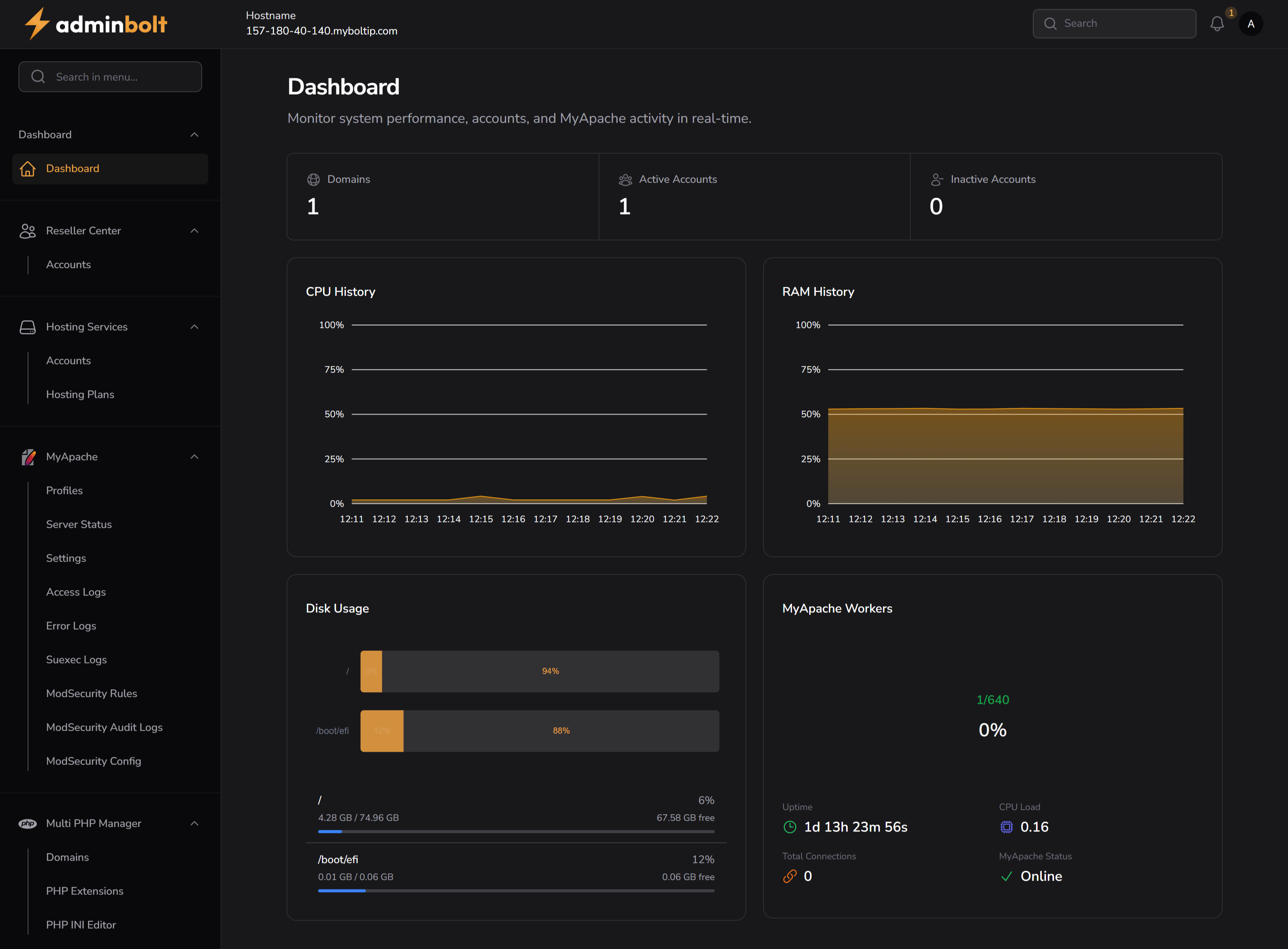1288x949 pixels.
Task: Open the PHP INI Editor
Action: coord(81,924)
